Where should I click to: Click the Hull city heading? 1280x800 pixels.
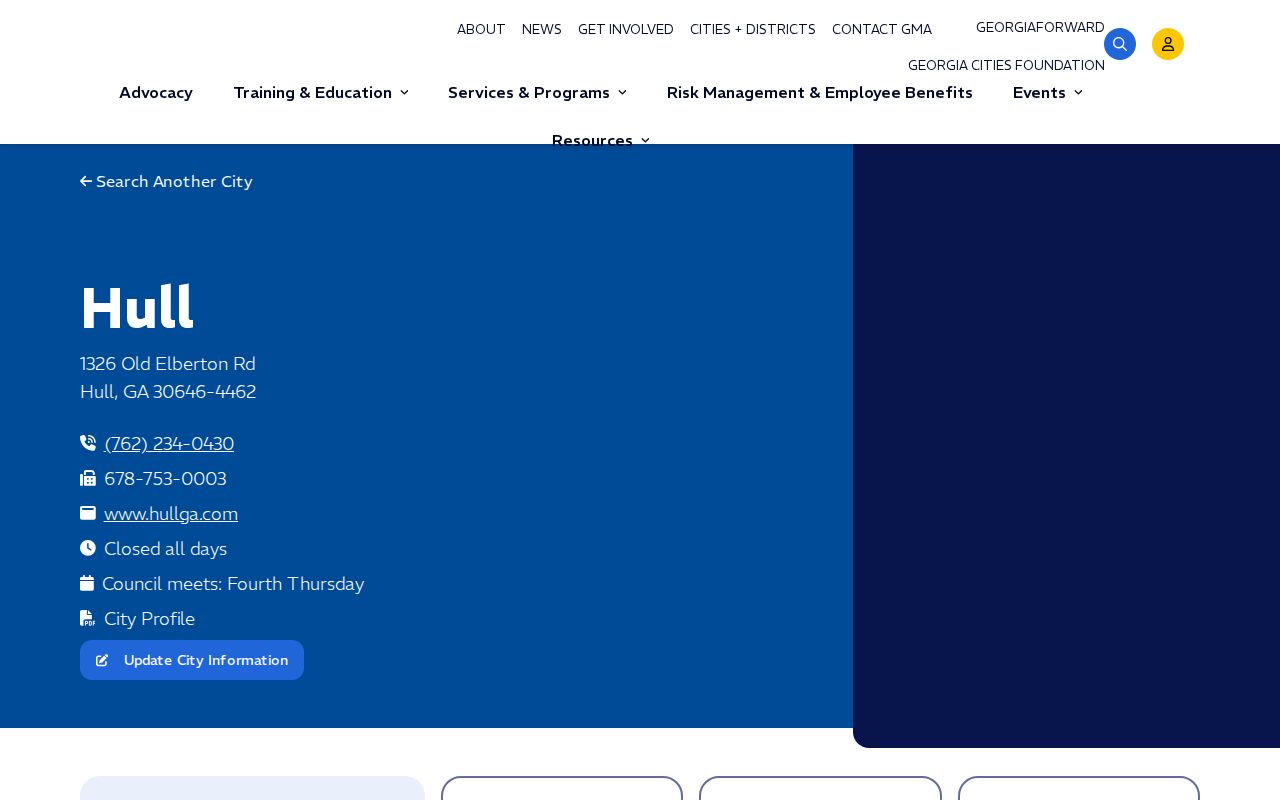tap(137, 308)
